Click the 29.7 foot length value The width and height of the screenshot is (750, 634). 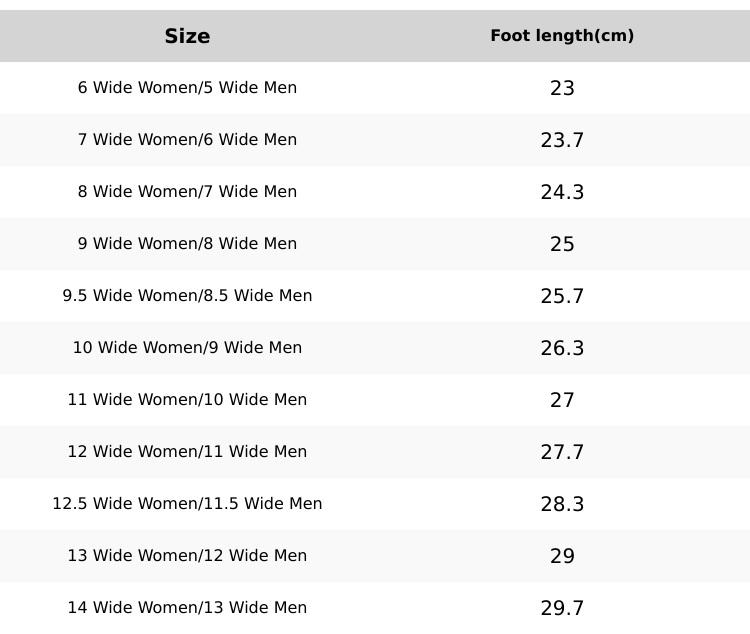(562, 608)
